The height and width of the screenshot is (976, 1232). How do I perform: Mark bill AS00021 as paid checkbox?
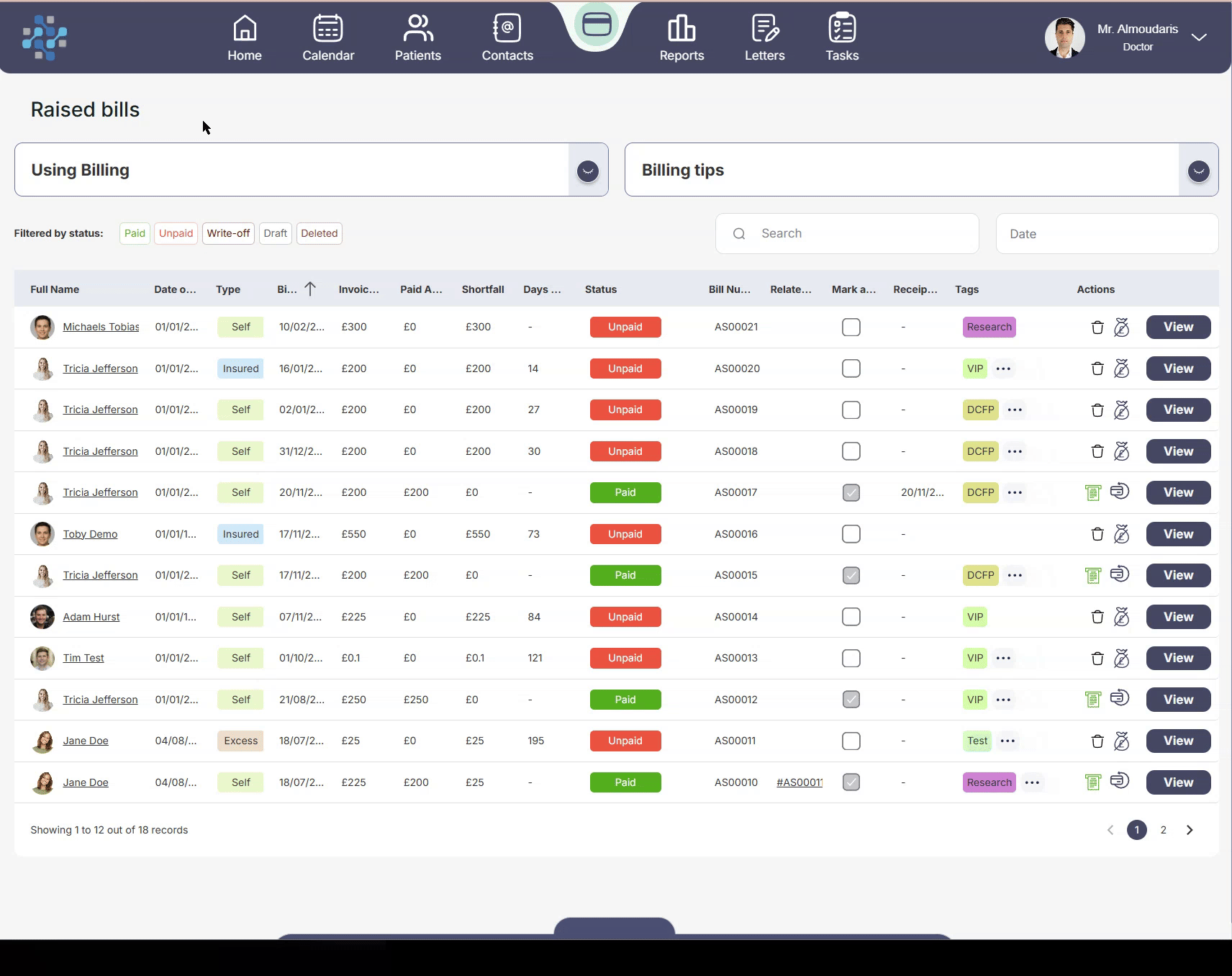[x=851, y=327]
